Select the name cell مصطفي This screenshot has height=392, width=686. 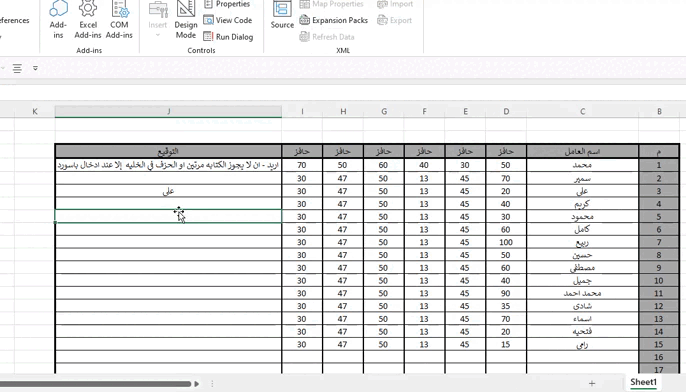coord(583,267)
